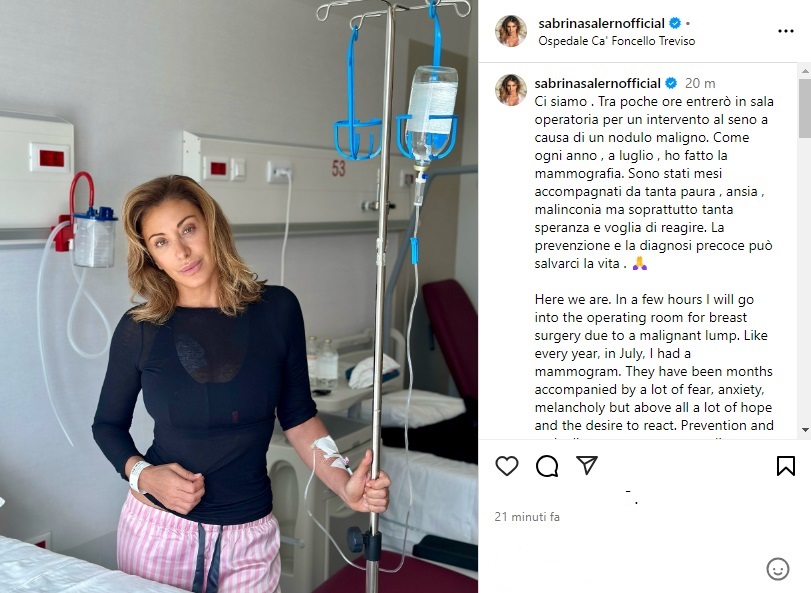Like the post with the heart icon
Image resolution: width=811 pixels, height=593 pixels.
pos(506,466)
